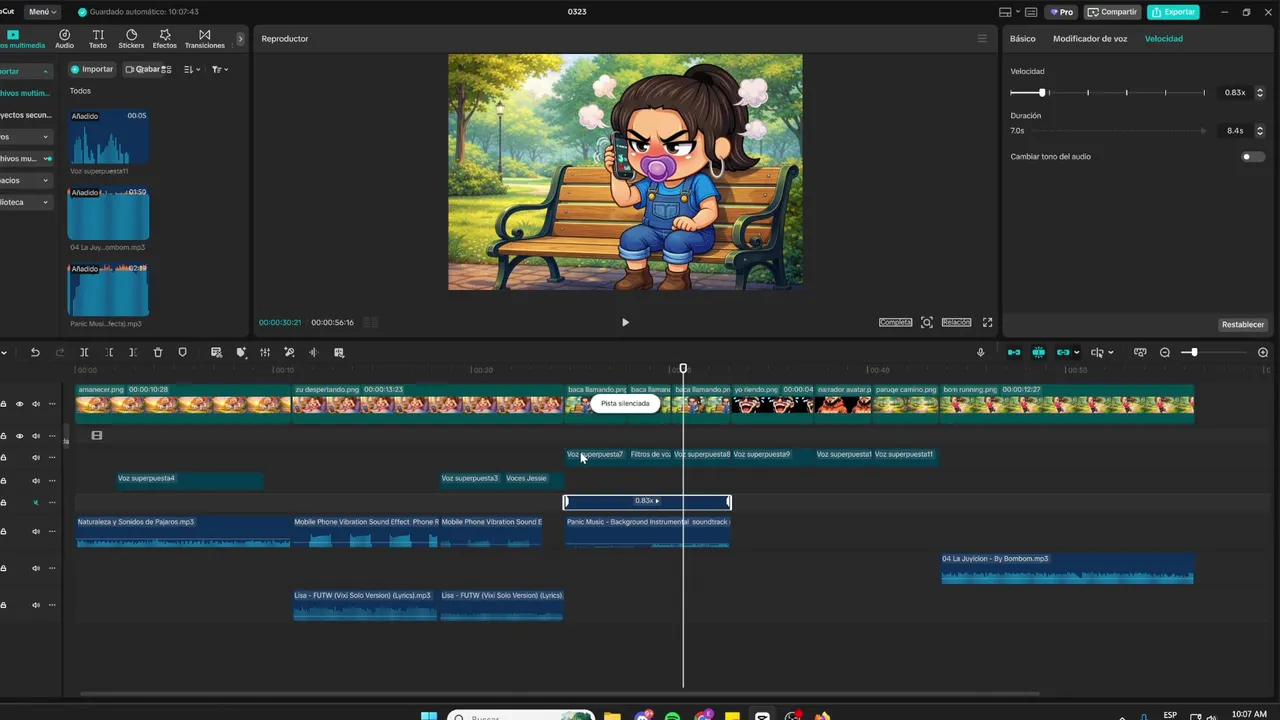Click the Duración slider track
Screen dimensions: 1280x720
click(1120, 131)
